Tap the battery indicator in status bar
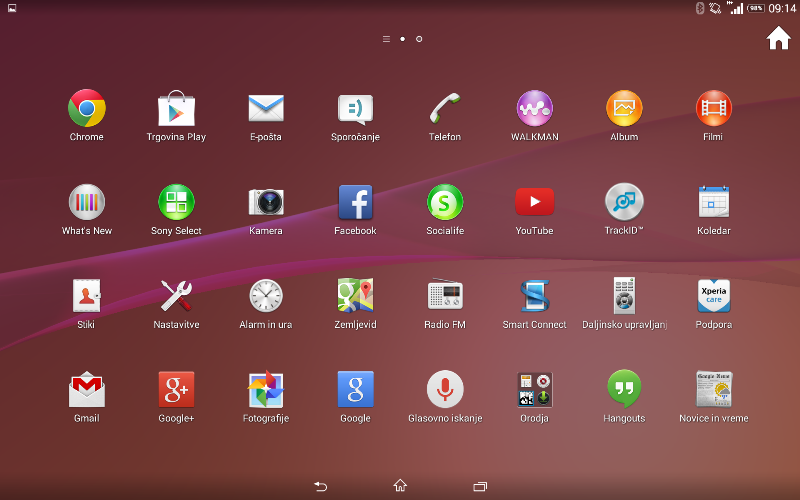 (756, 8)
